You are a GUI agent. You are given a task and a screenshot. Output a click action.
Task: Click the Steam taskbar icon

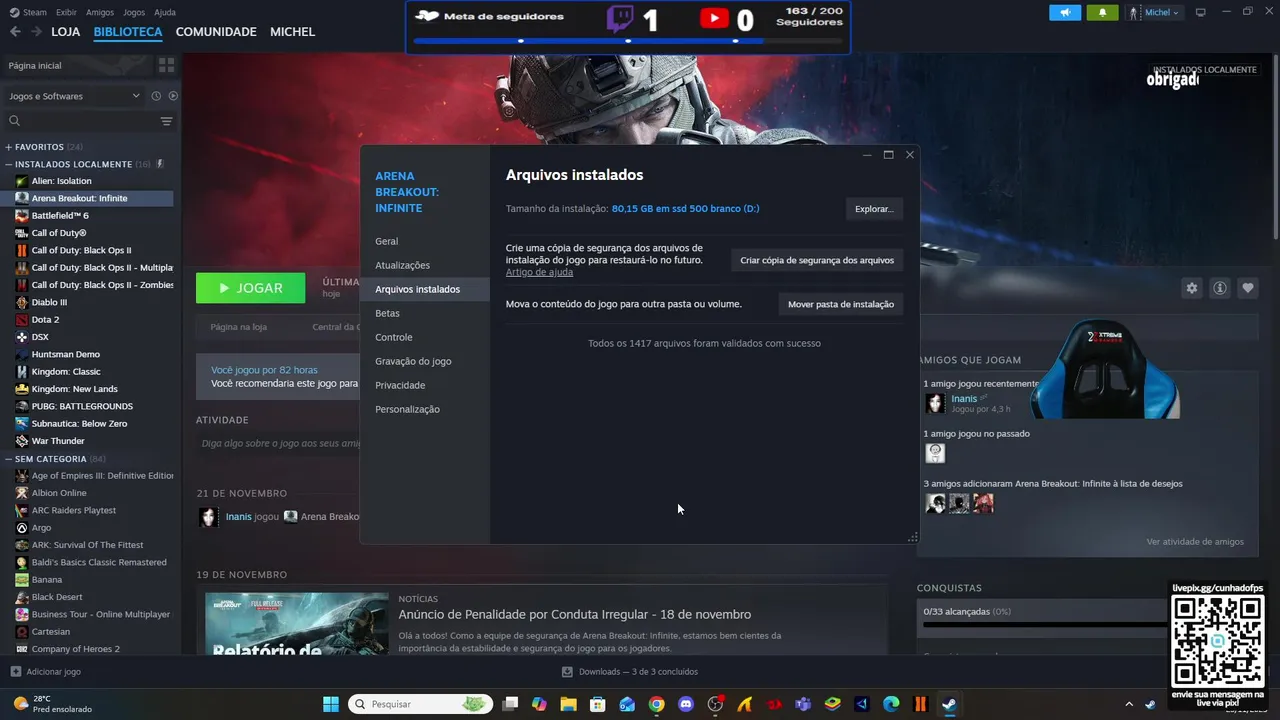[x=949, y=704]
